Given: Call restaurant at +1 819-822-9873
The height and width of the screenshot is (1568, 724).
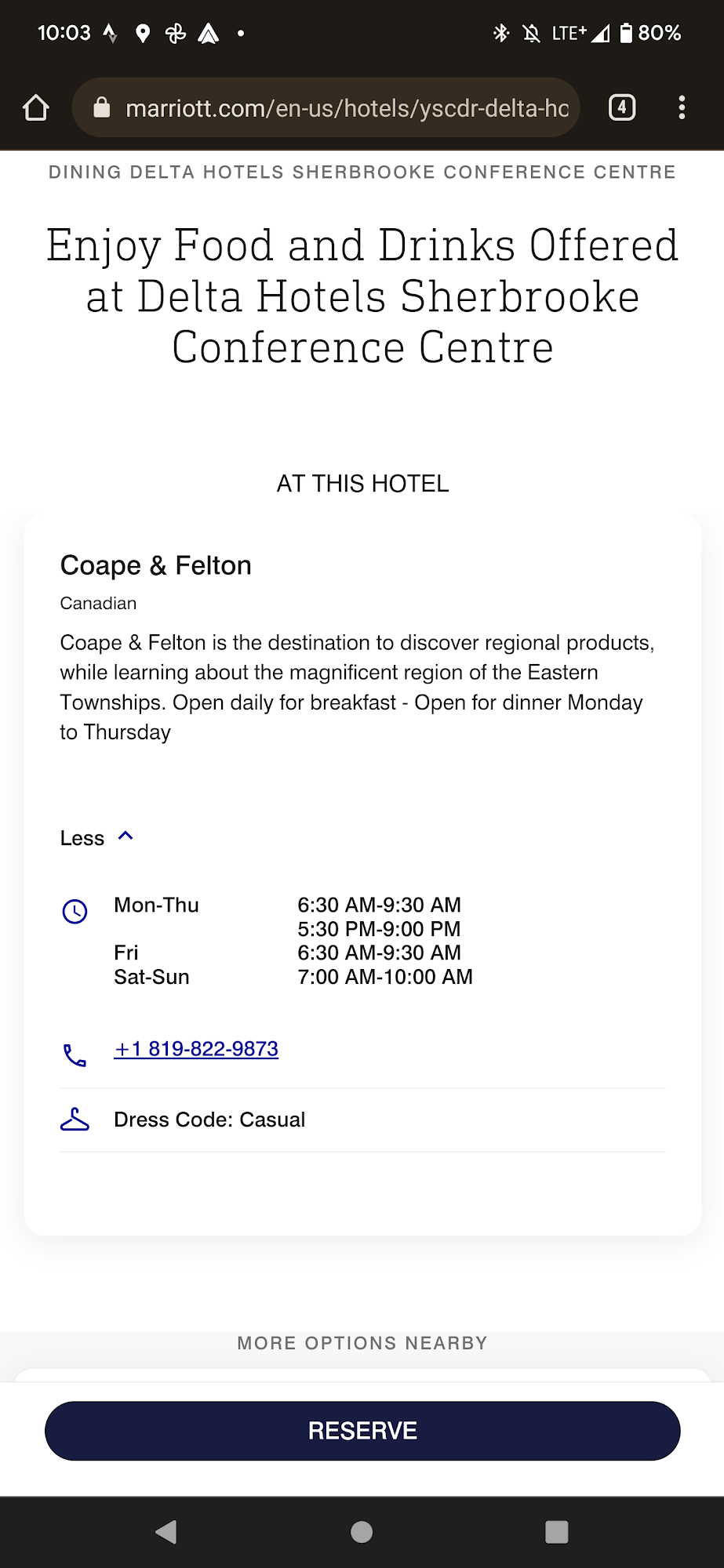Looking at the screenshot, I should 196,1049.
